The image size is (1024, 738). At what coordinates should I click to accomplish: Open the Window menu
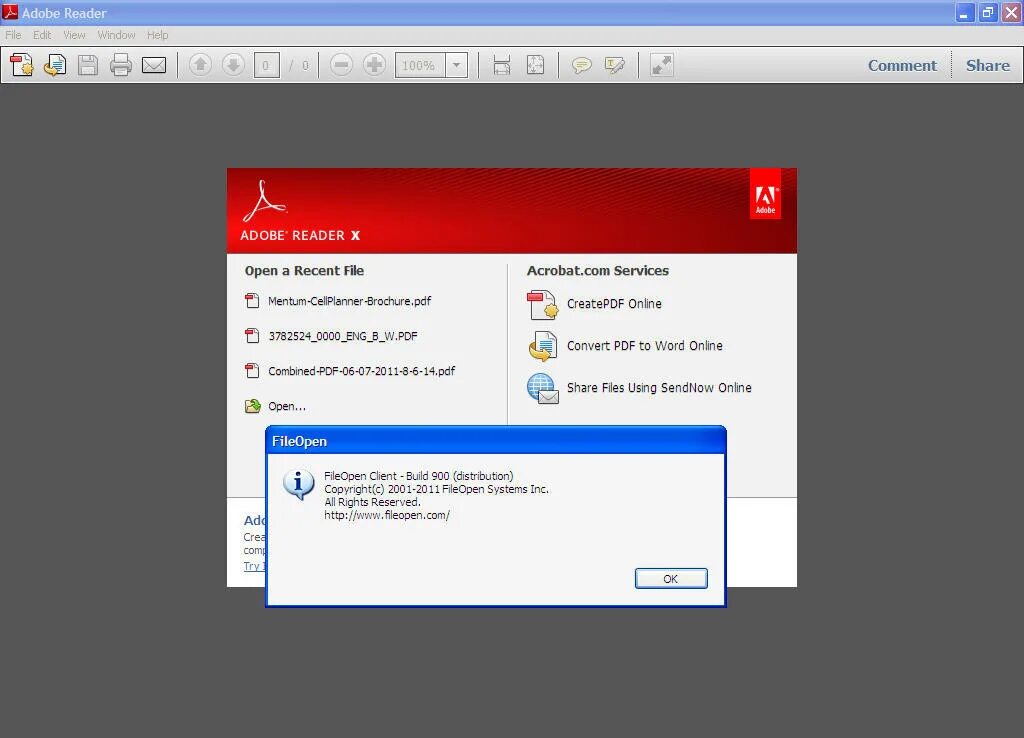click(x=116, y=35)
